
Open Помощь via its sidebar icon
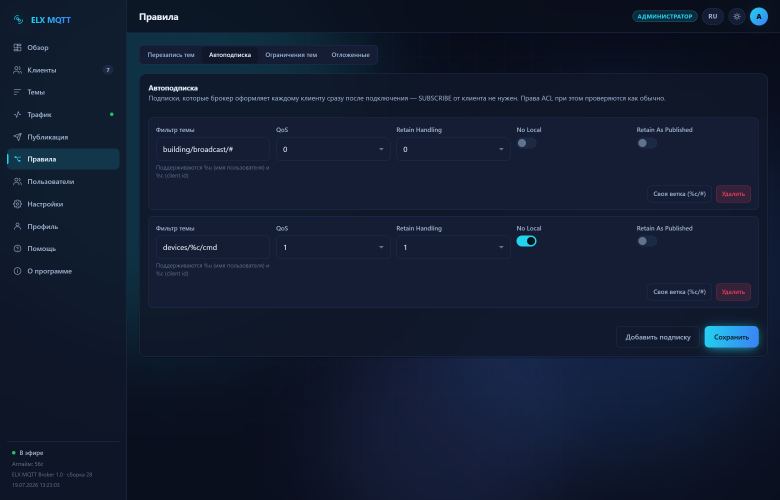click(17, 248)
